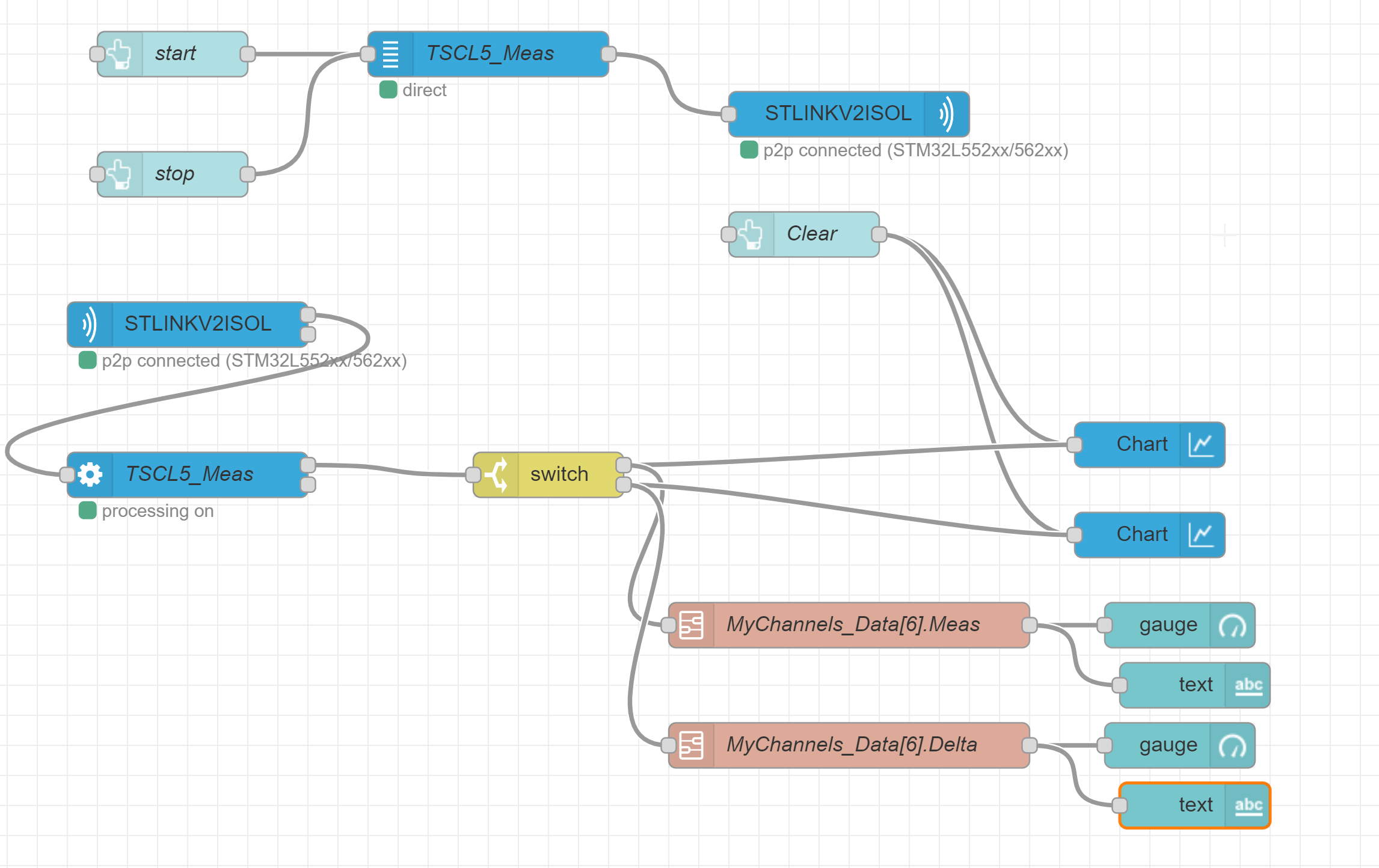This screenshot has height=868, width=1379.
Task: Click the top output port of the switch node
Action: [624, 464]
